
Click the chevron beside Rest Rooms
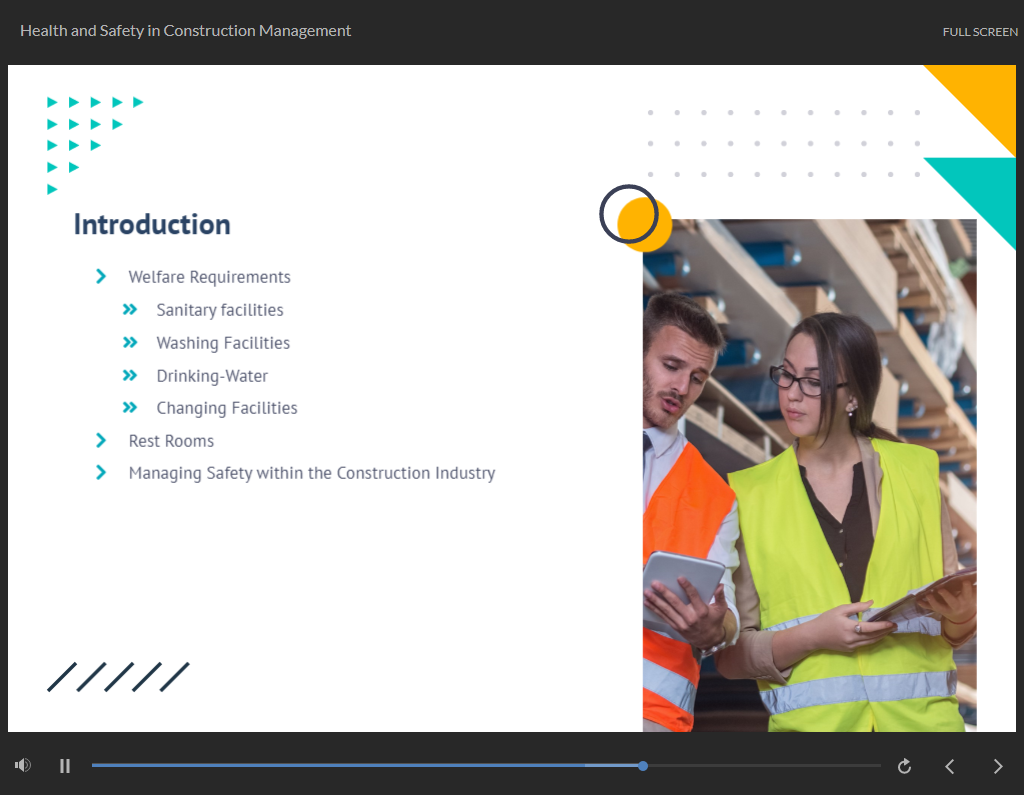coord(101,440)
